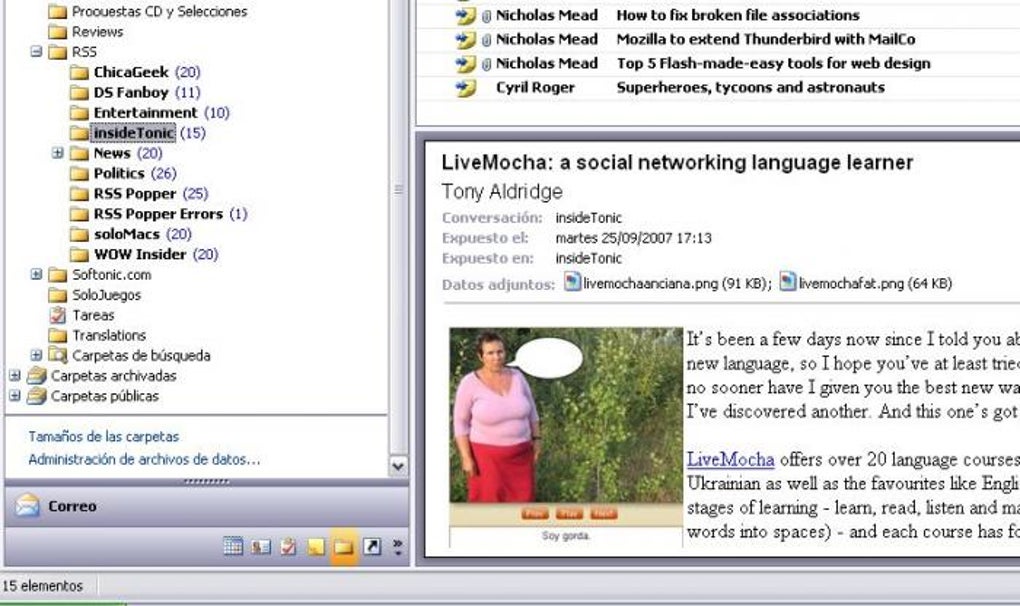Click the woman photo in message body
The image size is (1020, 606).
point(566,415)
